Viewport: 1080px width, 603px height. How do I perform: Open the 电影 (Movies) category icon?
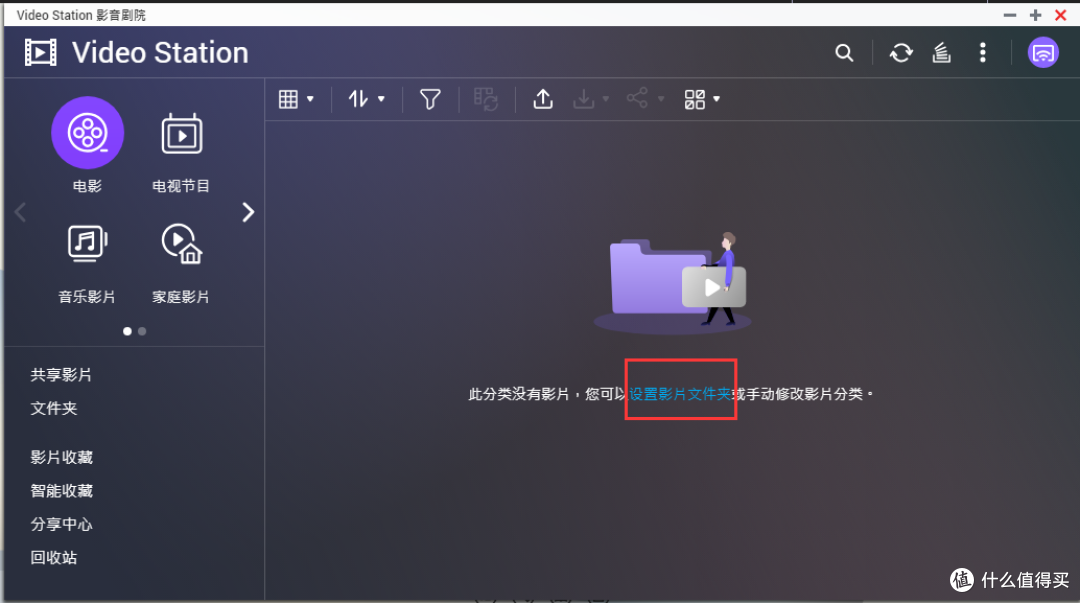tap(87, 132)
